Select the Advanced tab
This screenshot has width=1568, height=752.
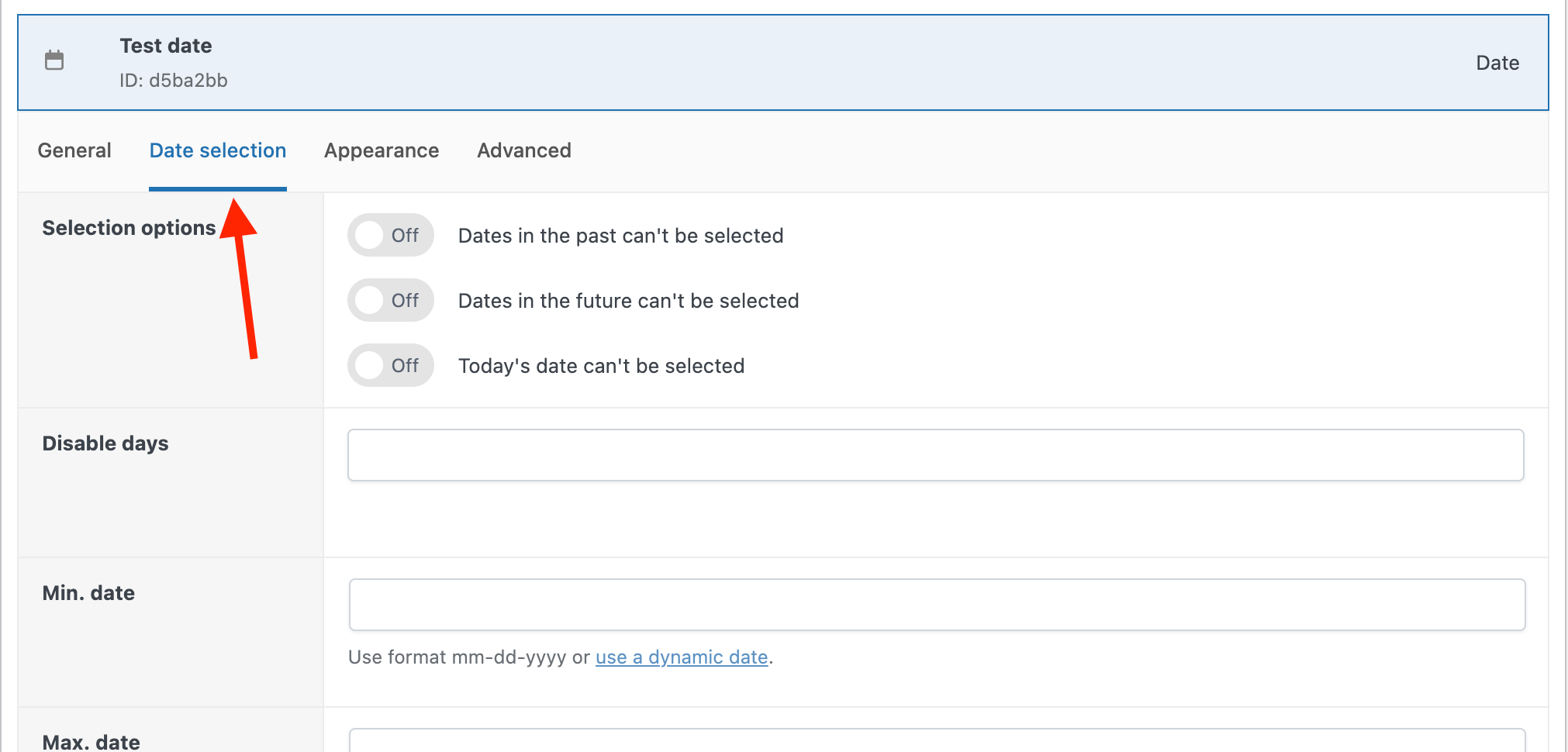523,150
